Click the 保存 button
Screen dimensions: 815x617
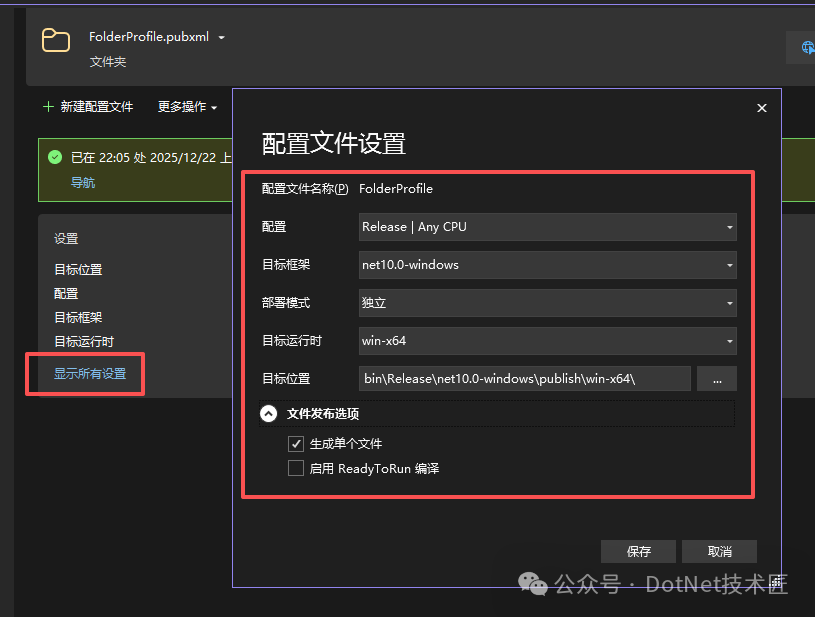638,551
